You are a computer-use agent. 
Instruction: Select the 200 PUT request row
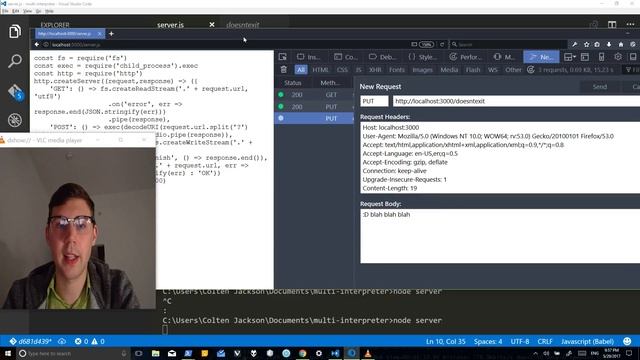click(314, 107)
